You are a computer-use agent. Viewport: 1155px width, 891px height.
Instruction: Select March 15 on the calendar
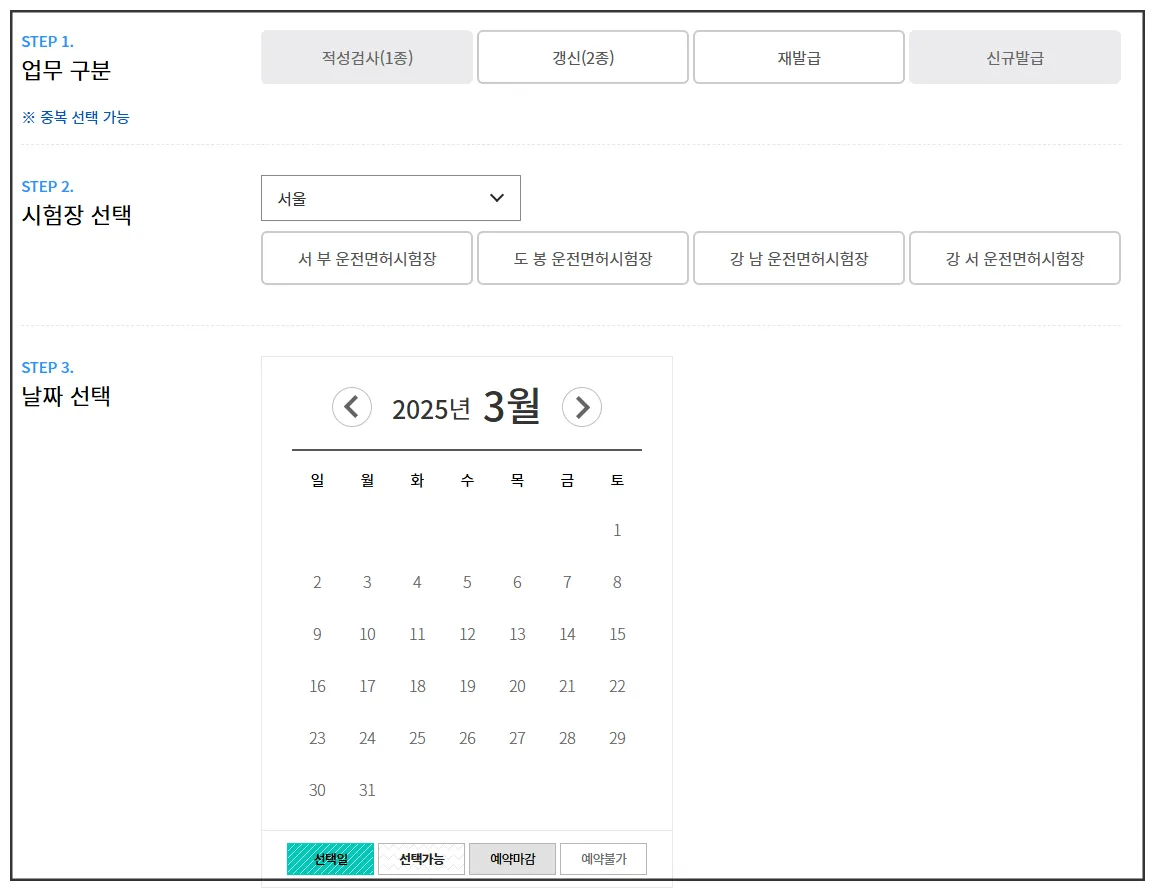click(617, 634)
